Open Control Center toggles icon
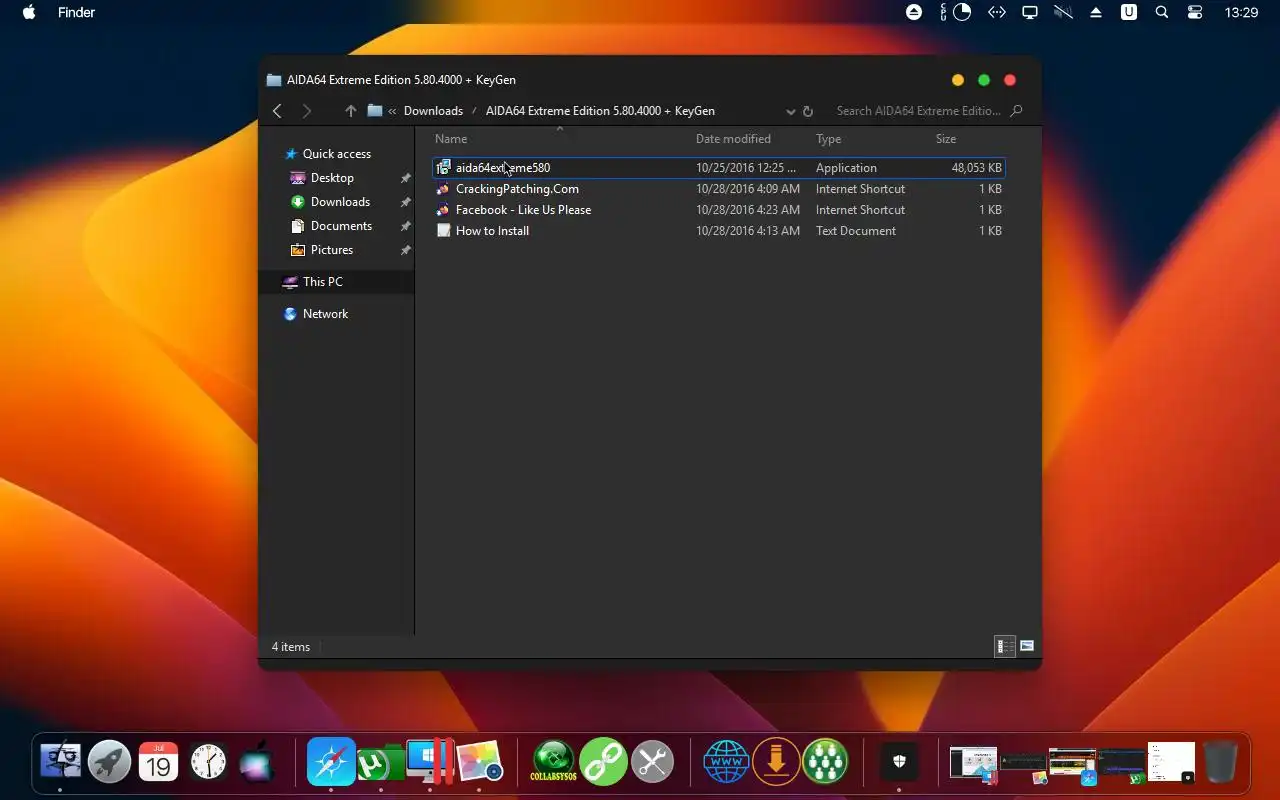Viewport: 1280px width, 800px height. point(1195,13)
